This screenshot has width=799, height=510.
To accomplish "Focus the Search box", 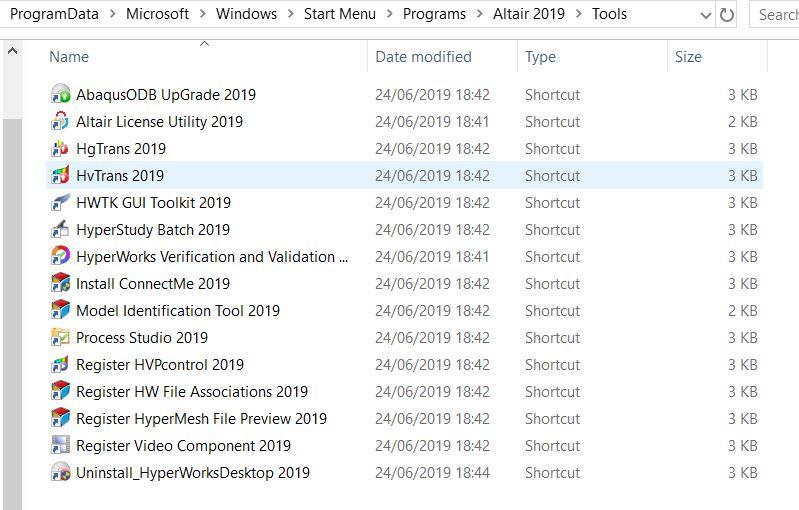I will pyautogui.click(x=775, y=15).
